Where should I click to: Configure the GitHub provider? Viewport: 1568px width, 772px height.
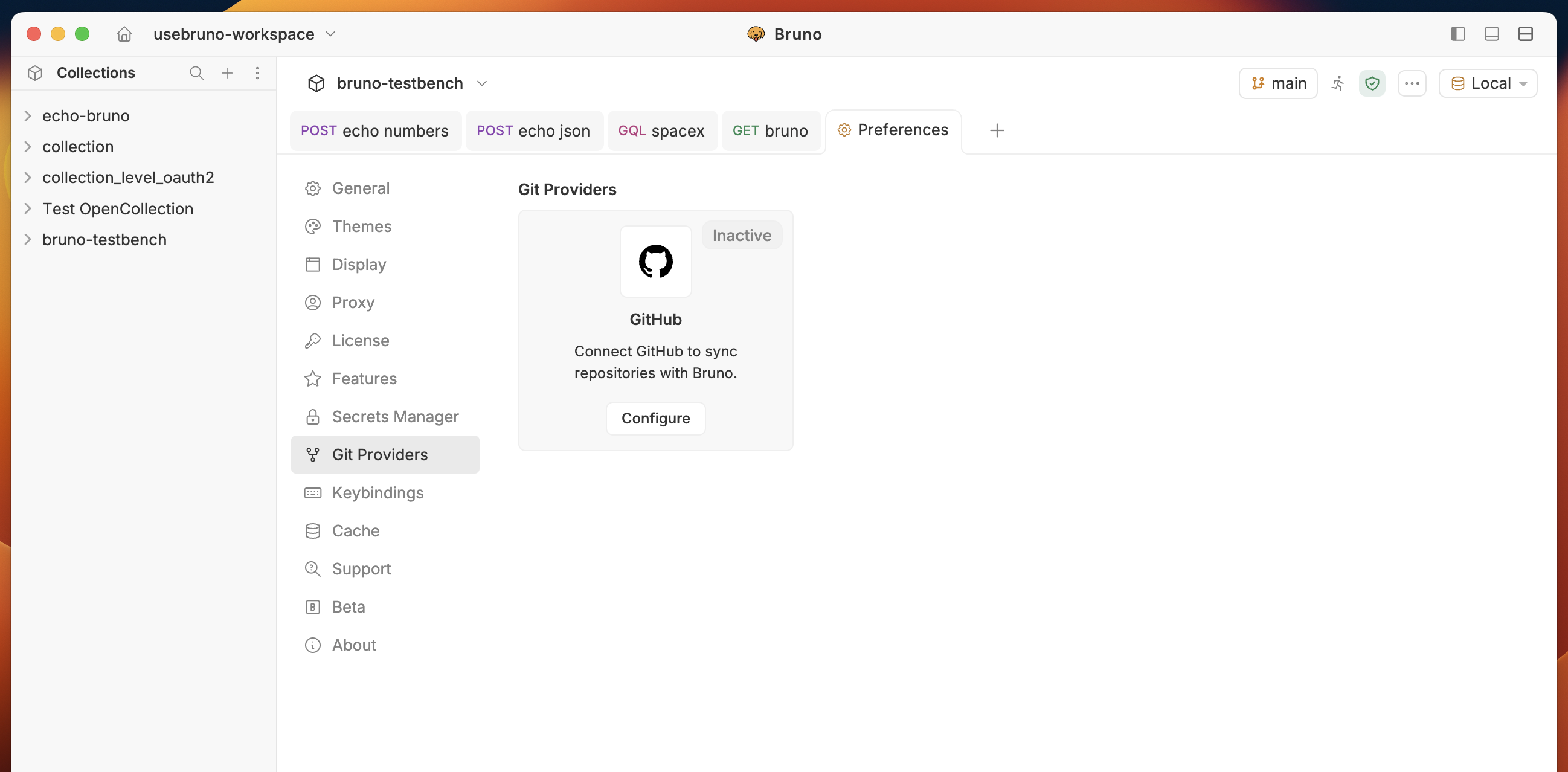point(655,418)
